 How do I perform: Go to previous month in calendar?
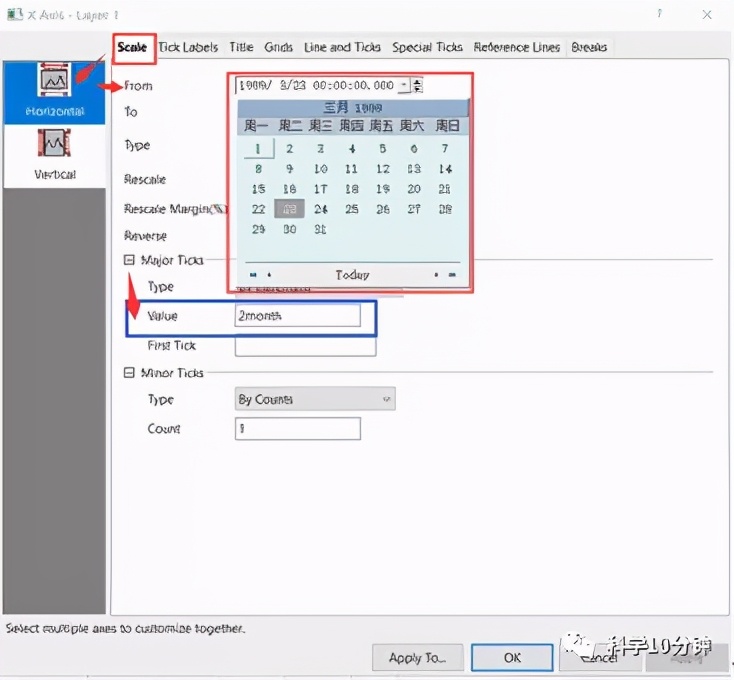tap(269, 275)
